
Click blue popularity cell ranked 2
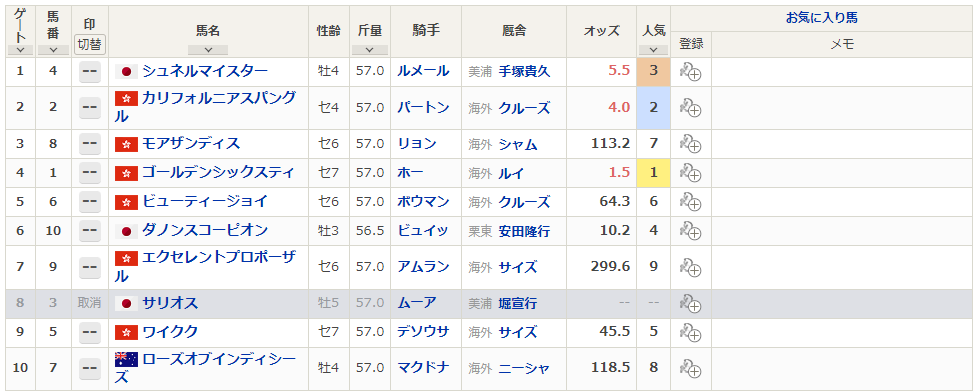click(654, 108)
